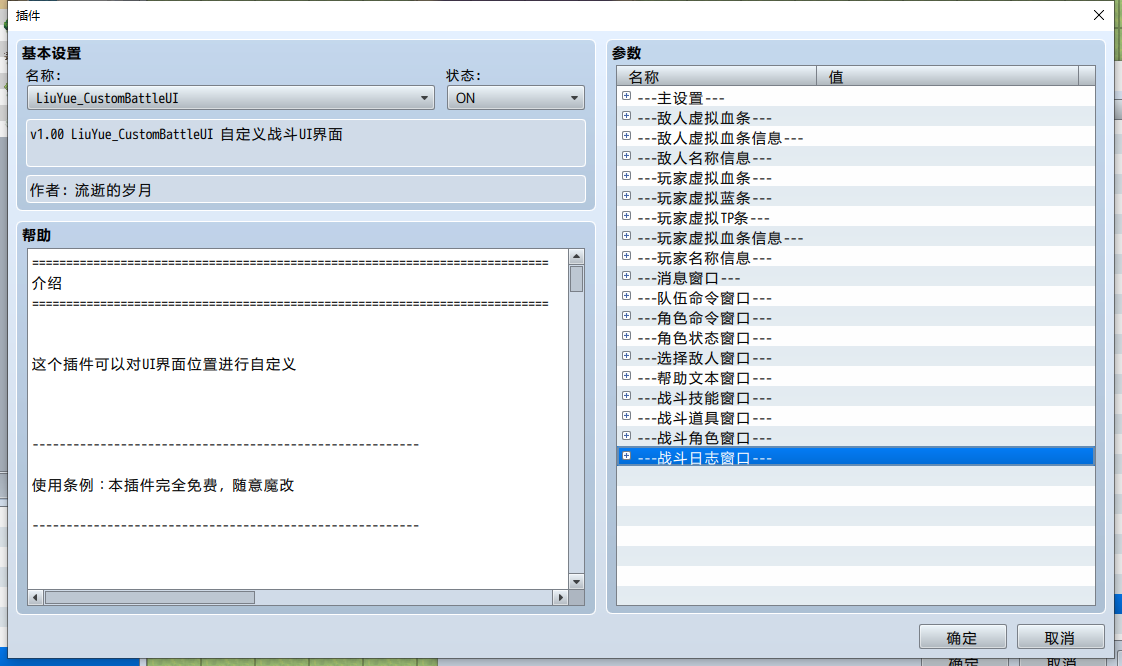The width and height of the screenshot is (1122, 666).
Task: Expand the ---战斗角色窗口--- group
Action: [x=626, y=436]
